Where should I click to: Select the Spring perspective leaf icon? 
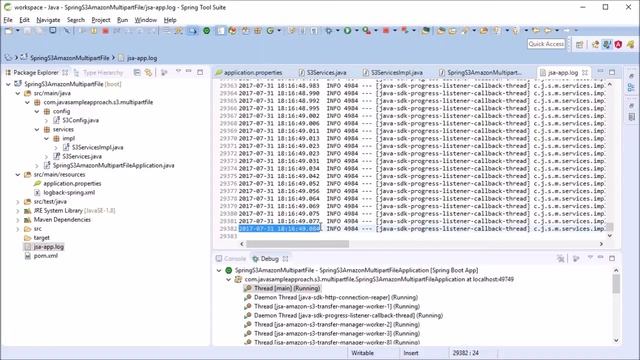(x=631, y=44)
